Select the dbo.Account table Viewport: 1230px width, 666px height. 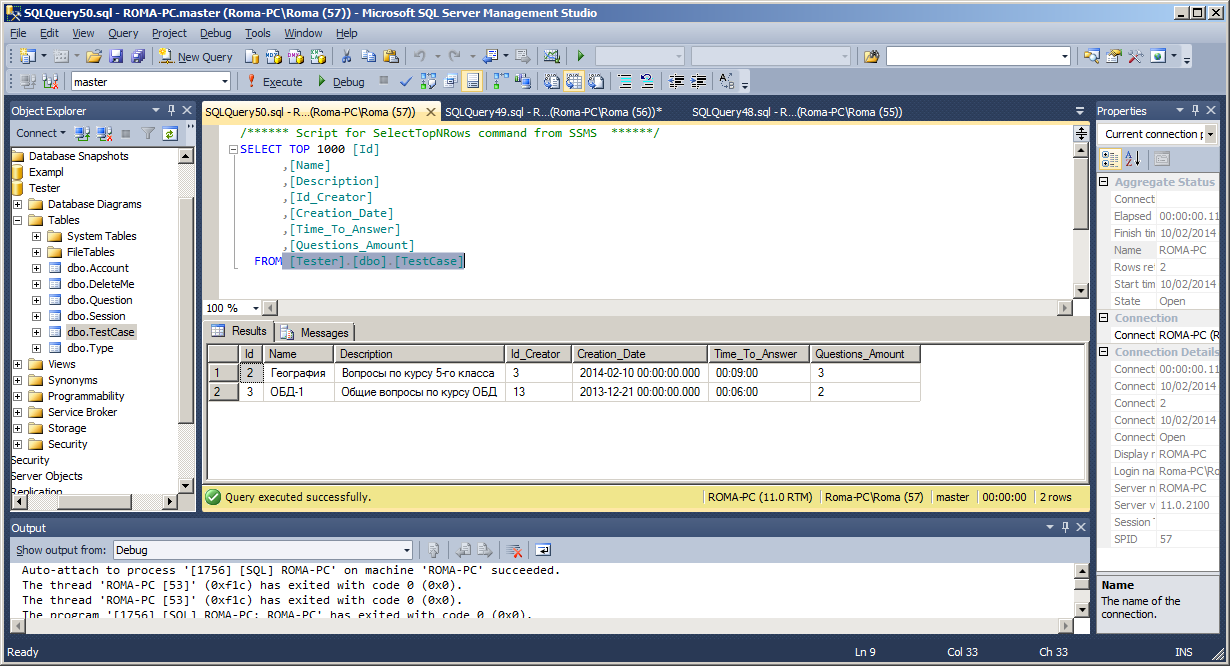[98, 268]
